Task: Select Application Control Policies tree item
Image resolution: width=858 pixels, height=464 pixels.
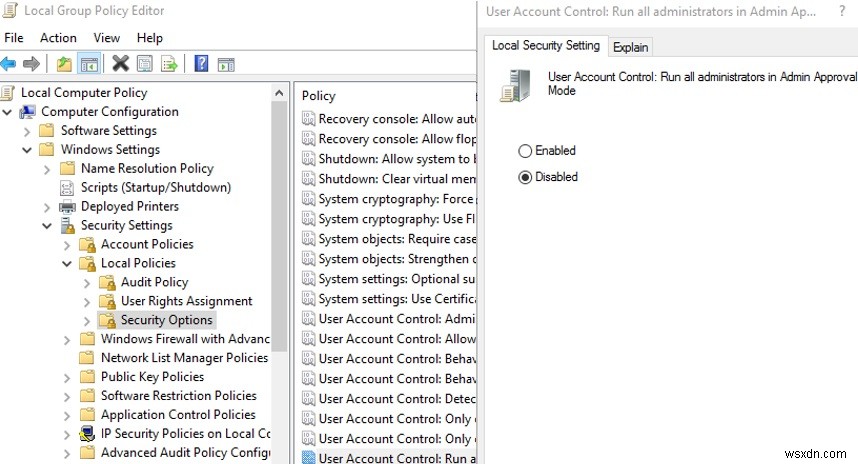Action: click(178, 415)
